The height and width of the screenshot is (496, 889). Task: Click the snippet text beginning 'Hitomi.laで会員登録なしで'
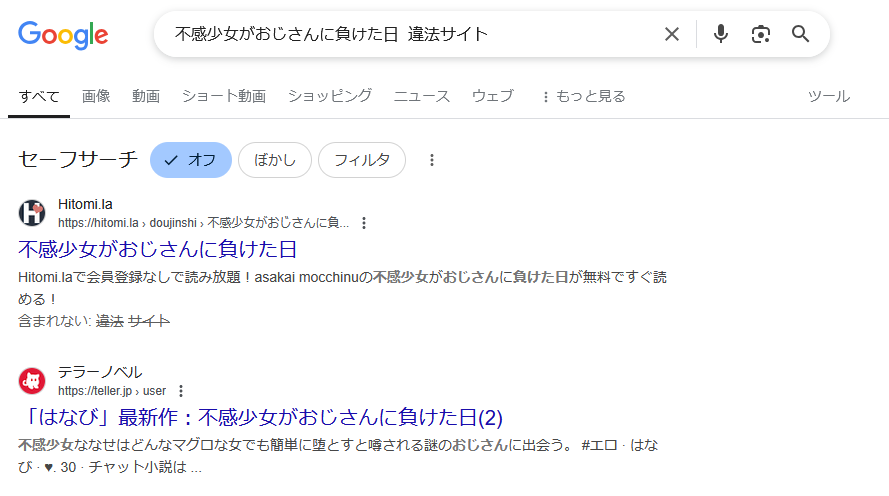(x=342, y=288)
